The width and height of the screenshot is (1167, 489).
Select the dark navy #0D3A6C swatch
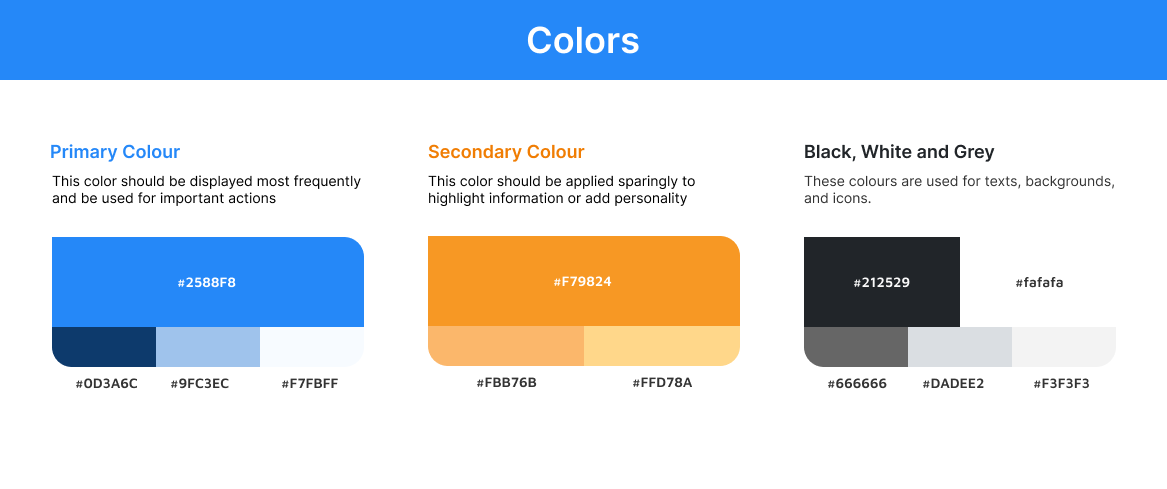(x=104, y=347)
